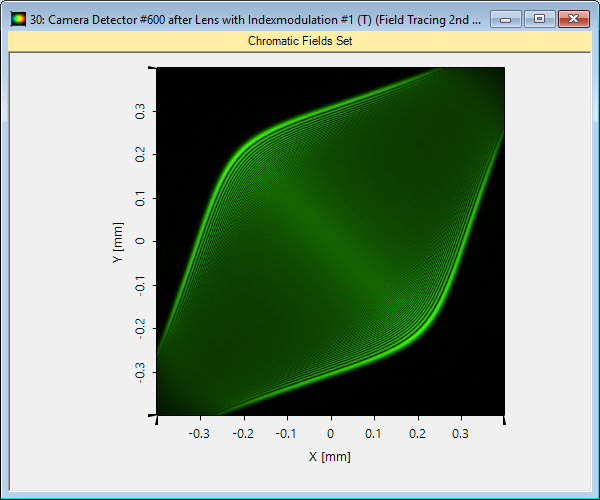Click the X axis tick label -0.3
This screenshot has width=600, height=500.
coord(199,434)
